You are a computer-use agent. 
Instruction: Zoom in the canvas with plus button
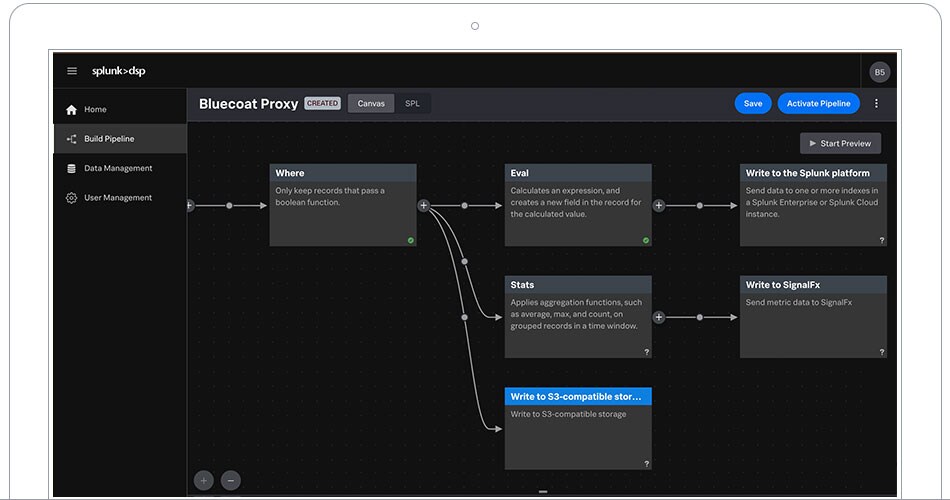tap(204, 481)
